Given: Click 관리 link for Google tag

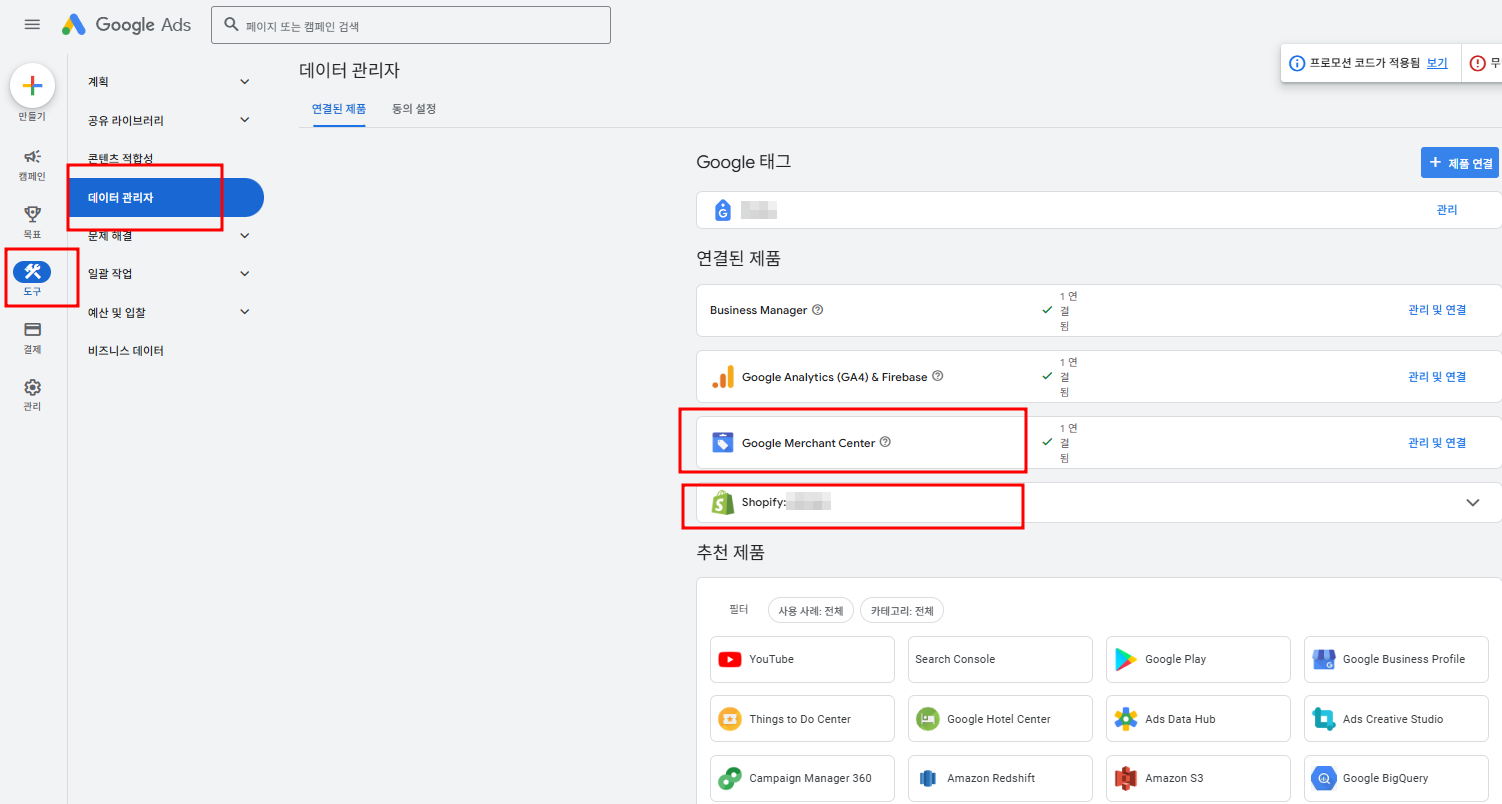Looking at the screenshot, I should [x=1447, y=210].
